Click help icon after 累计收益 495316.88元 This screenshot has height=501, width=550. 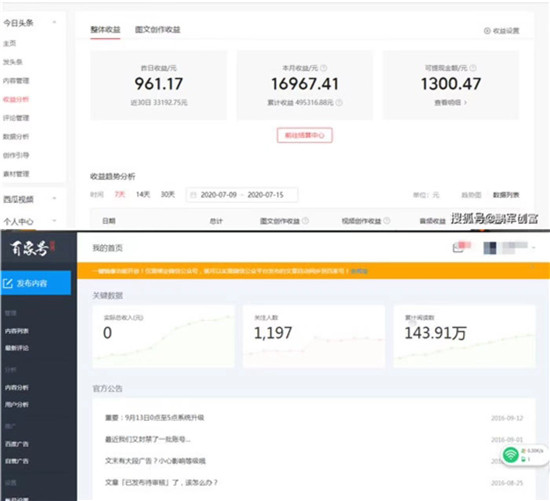click(339, 102)
